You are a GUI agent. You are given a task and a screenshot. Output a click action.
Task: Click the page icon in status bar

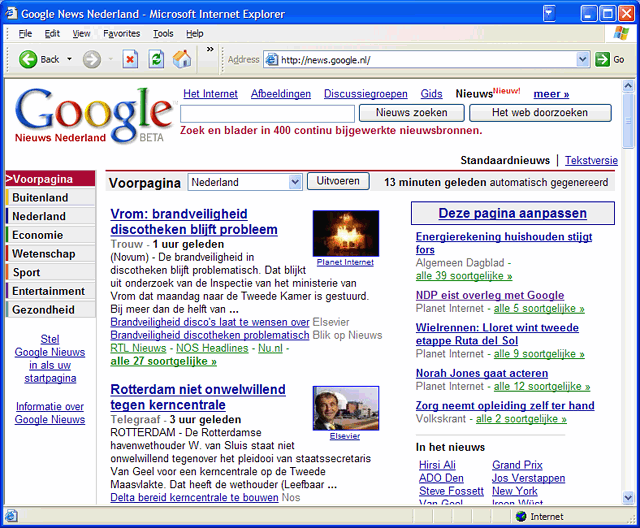pos(11,516)
